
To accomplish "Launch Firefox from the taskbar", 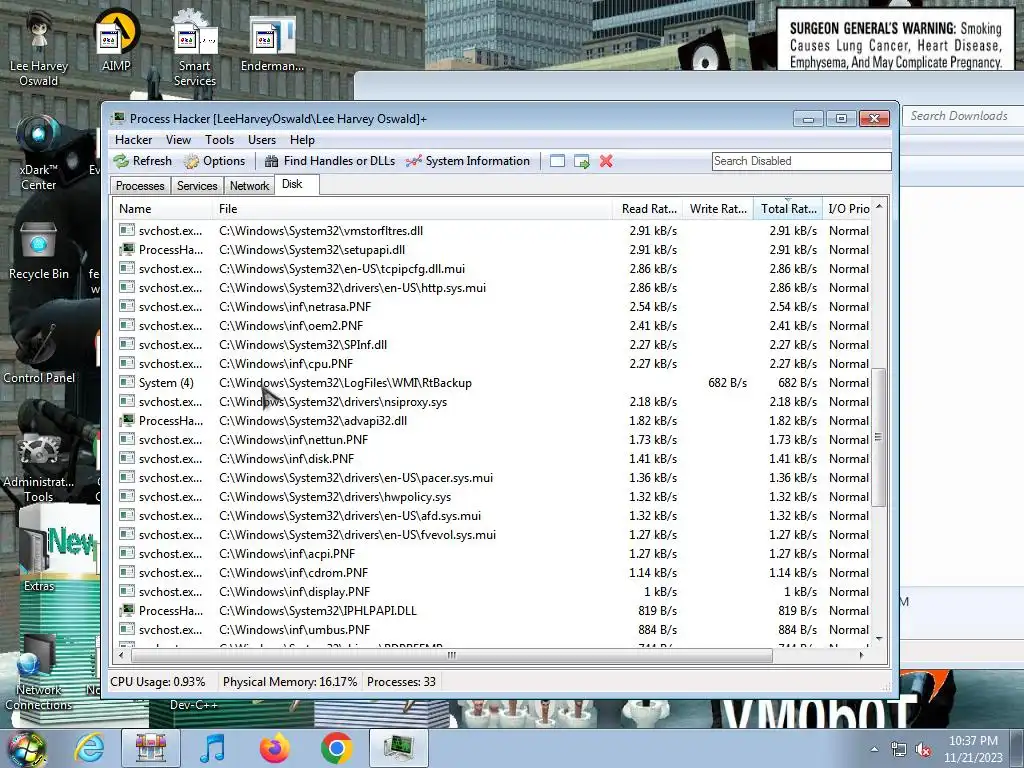I will (274, 748).
